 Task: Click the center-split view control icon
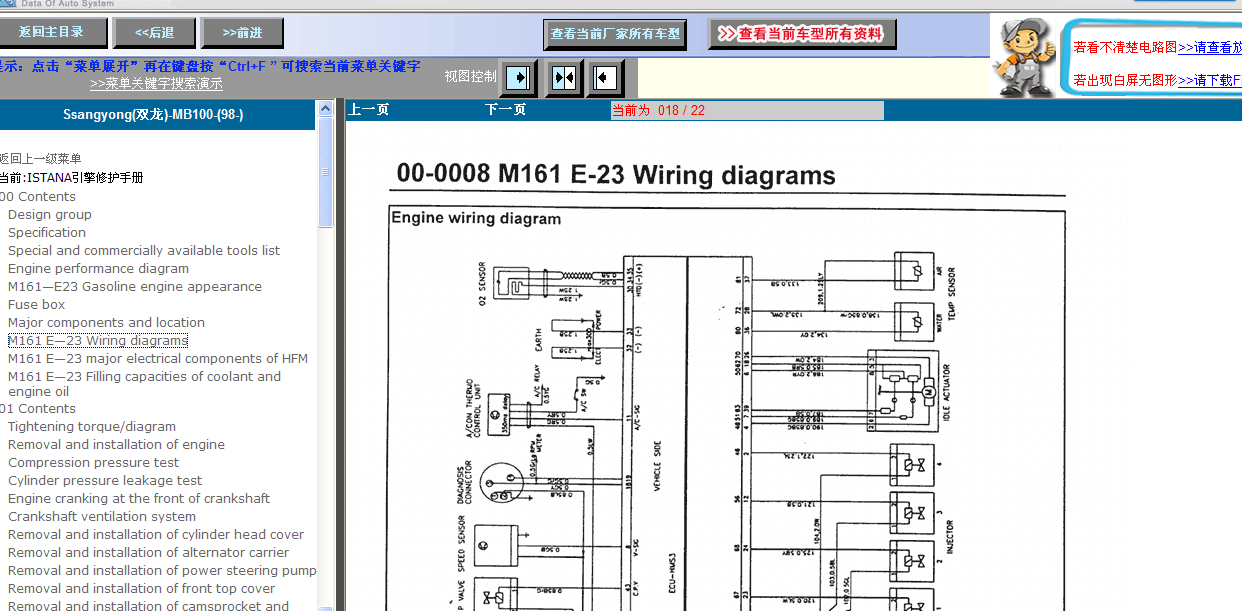(564, 77)
